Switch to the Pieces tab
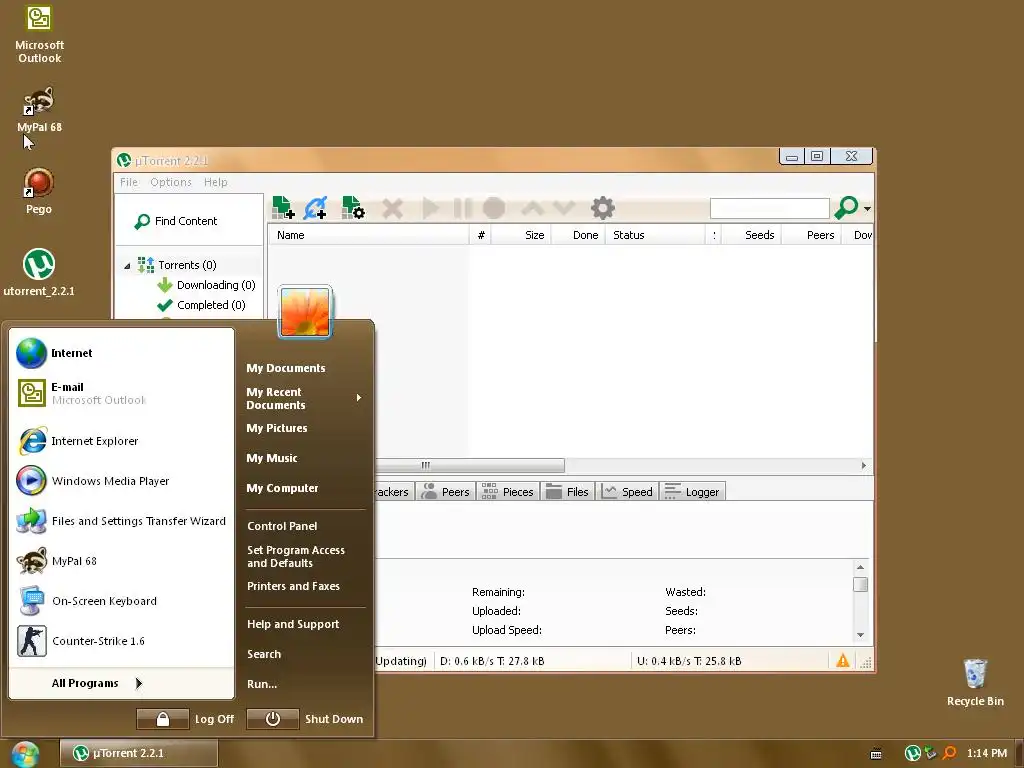The width and height of the screenshot is (1024, 768). [x=508, y=492]
